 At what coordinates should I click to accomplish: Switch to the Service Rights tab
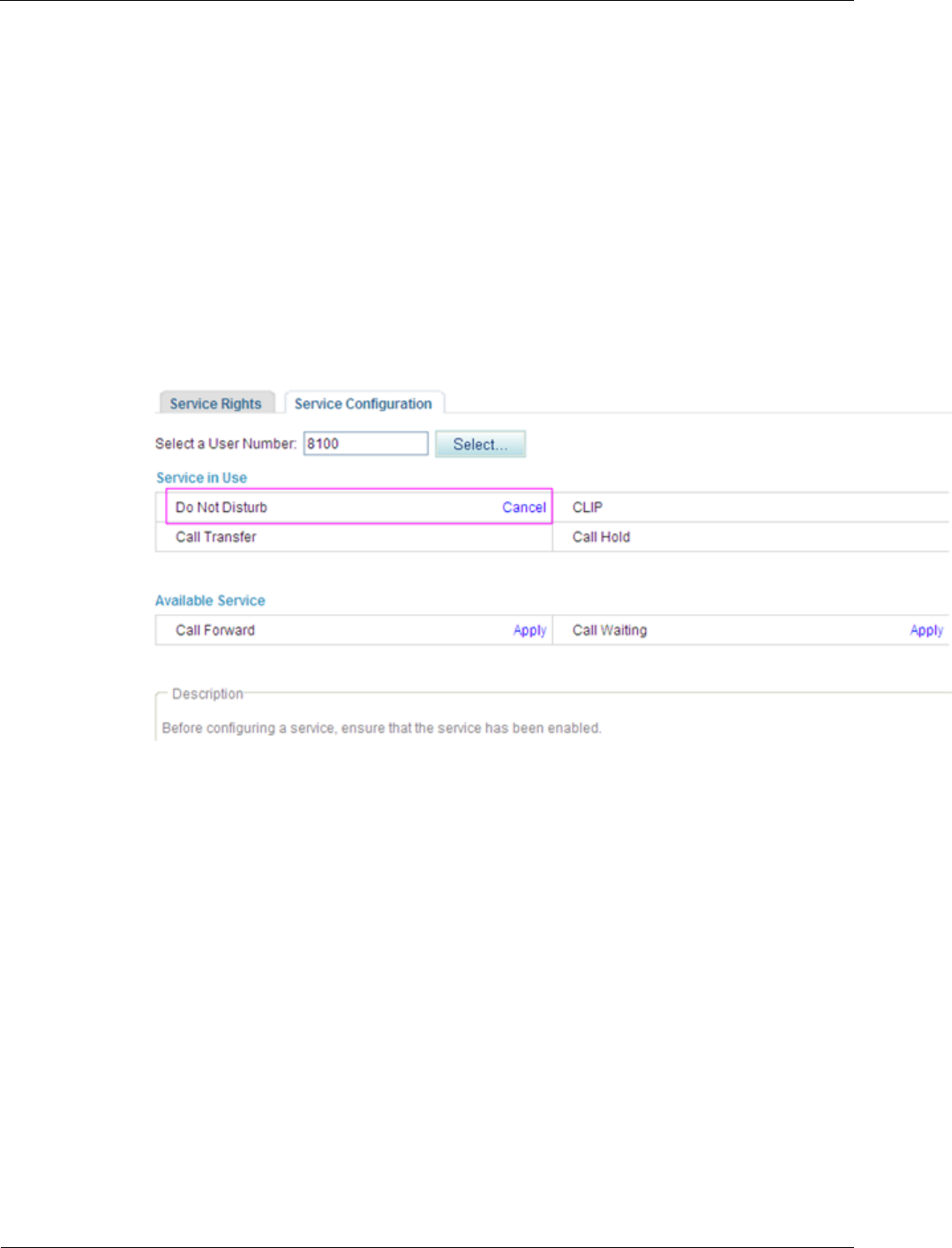[x=216, y=403]
